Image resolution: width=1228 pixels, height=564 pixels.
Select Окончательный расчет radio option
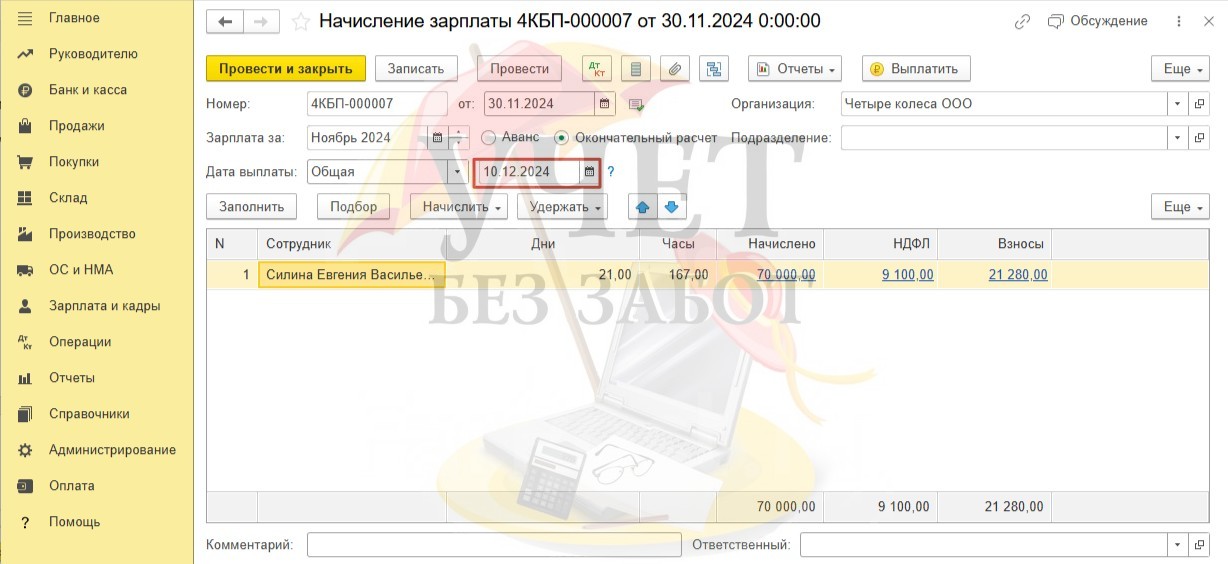pyautogui.click(x=561, y=138)
